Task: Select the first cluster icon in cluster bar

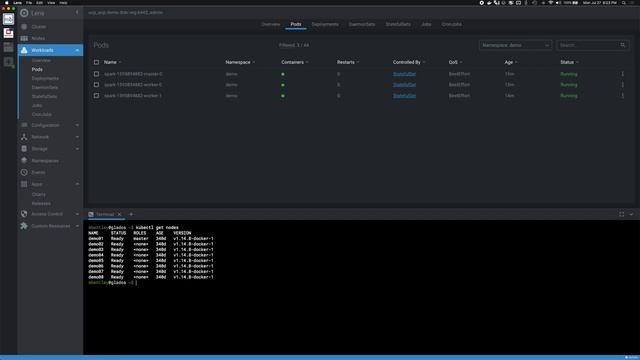Action: [x=8, y=19]
